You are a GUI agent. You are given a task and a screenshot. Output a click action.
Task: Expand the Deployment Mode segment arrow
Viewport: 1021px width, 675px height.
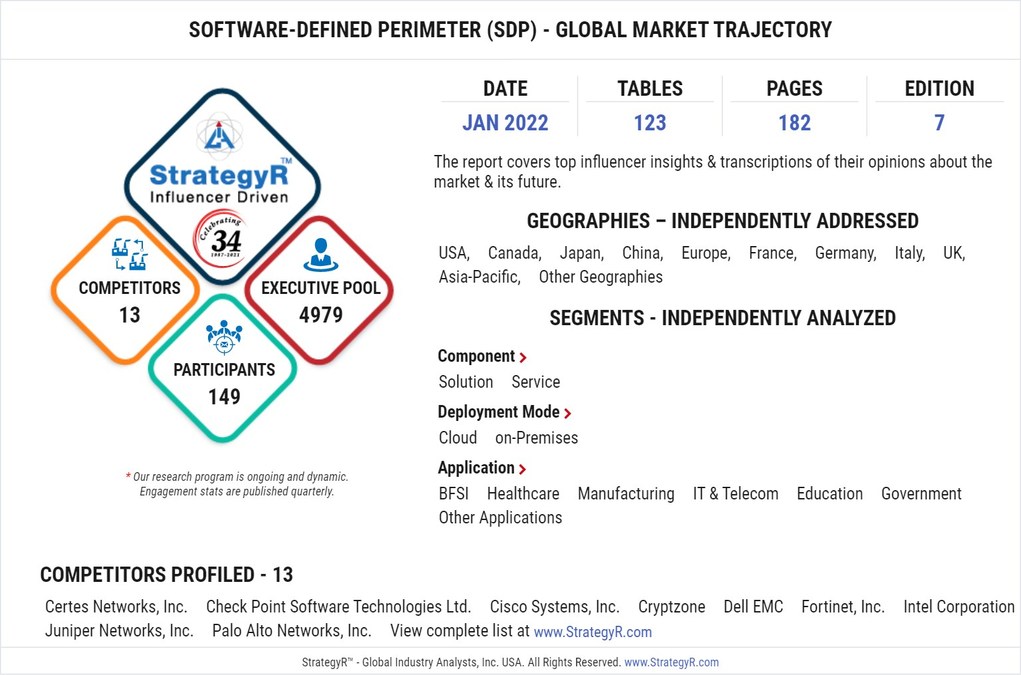point(568,413)
